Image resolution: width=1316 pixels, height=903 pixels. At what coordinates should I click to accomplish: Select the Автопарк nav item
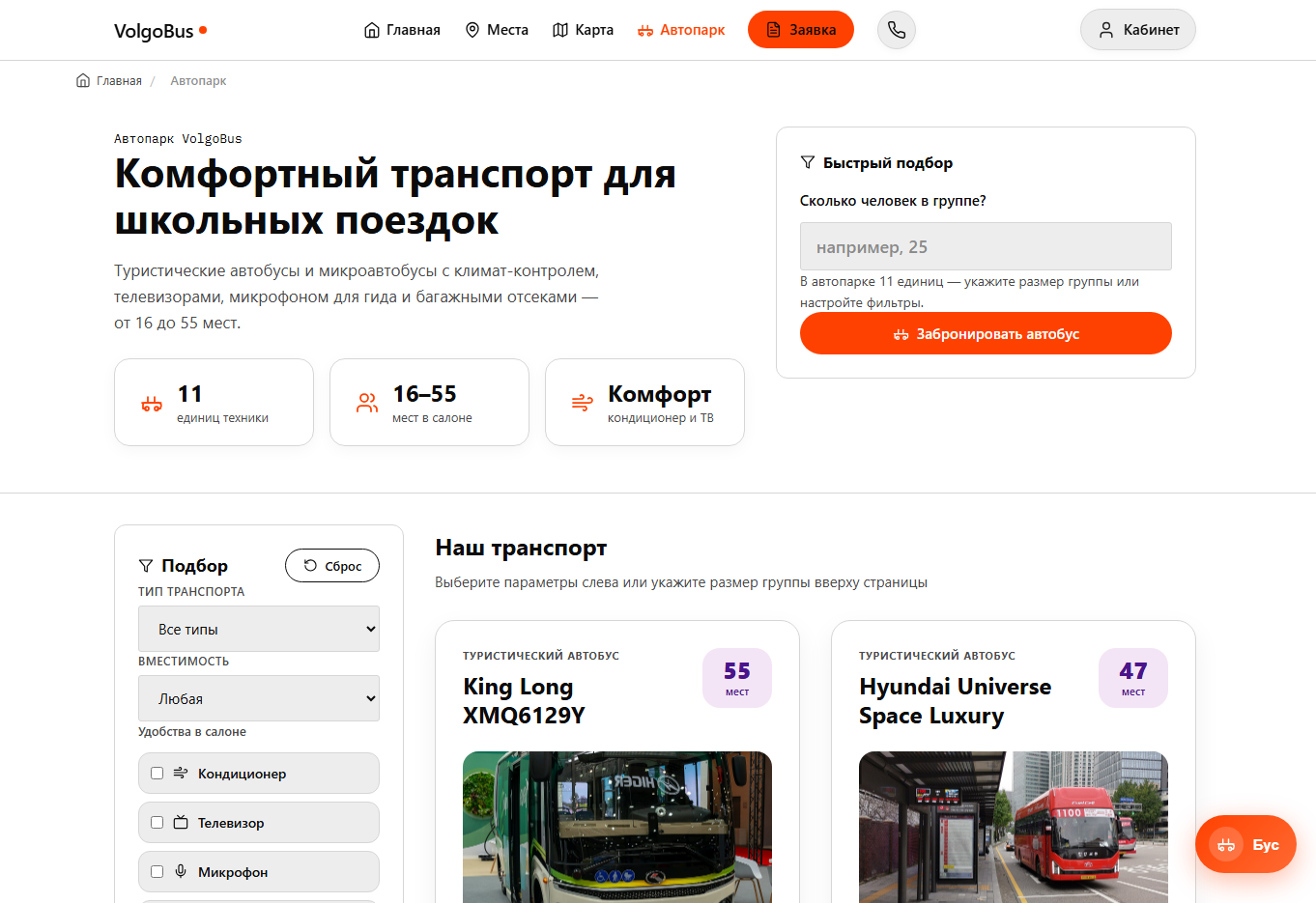click(681, 30)
